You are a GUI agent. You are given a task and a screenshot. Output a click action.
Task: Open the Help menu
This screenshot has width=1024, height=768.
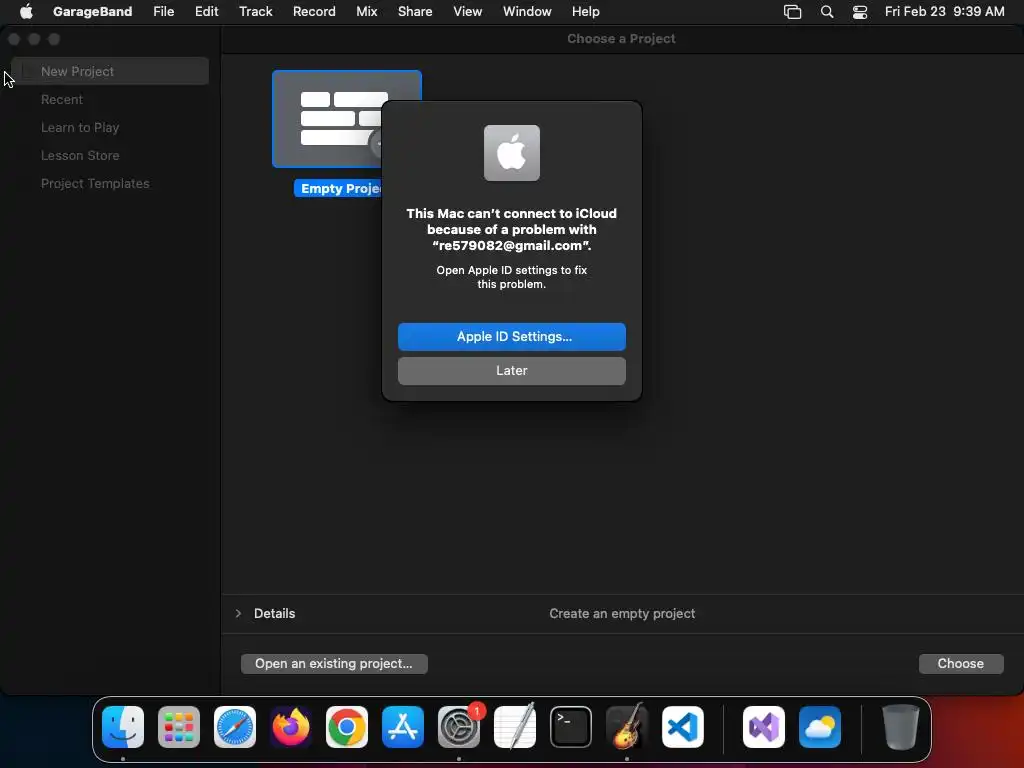click(586, 12)
